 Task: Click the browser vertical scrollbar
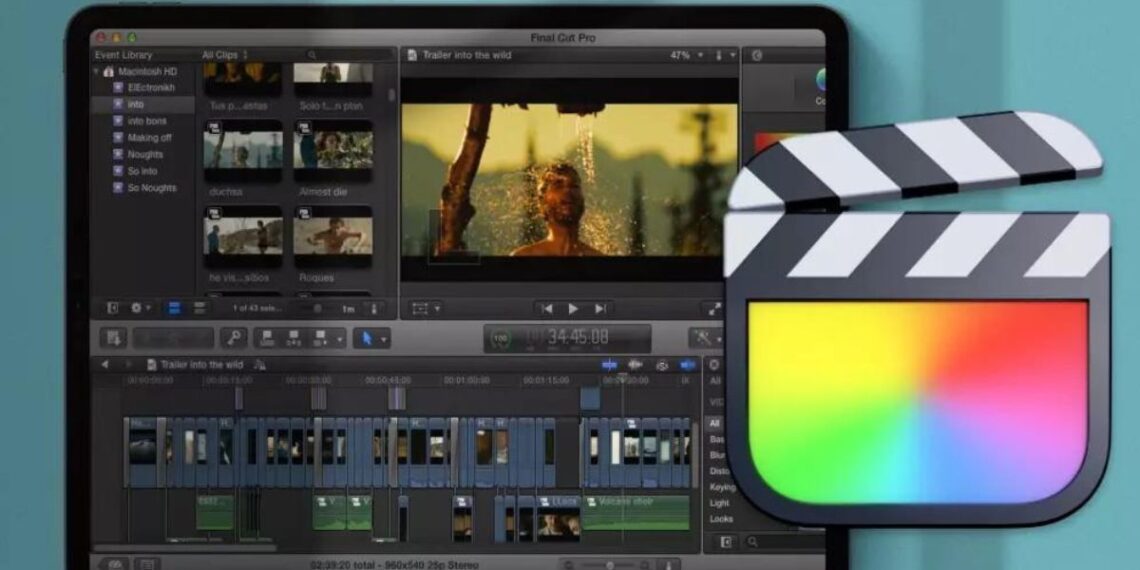click(x=391, y=95)
